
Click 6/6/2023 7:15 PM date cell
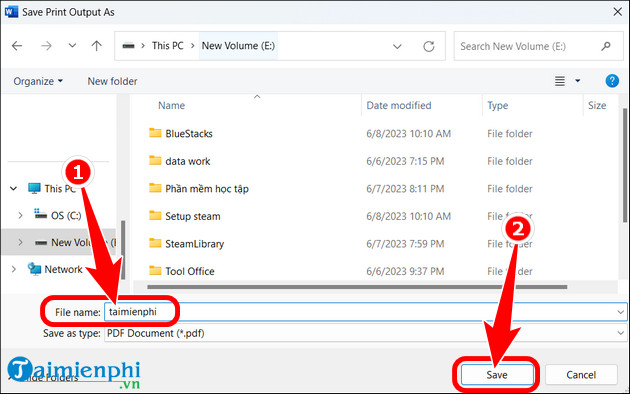tap(405, 161)
